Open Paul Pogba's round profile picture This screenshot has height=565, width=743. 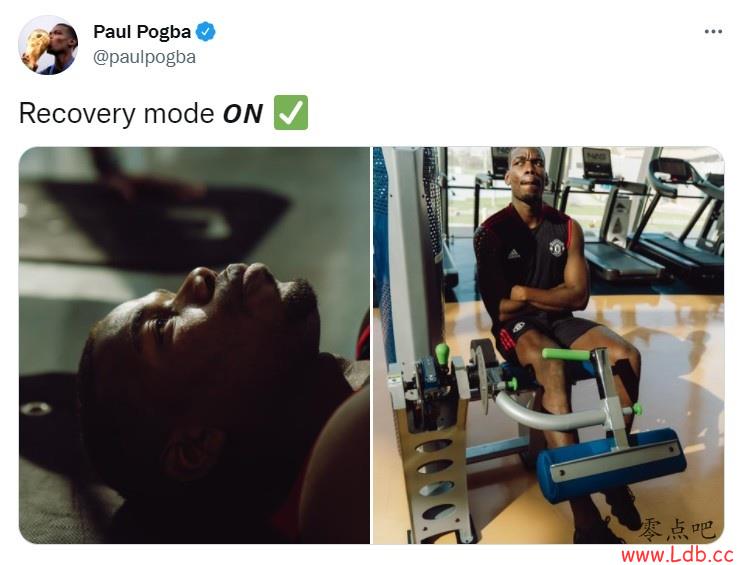tap(48, 45)
